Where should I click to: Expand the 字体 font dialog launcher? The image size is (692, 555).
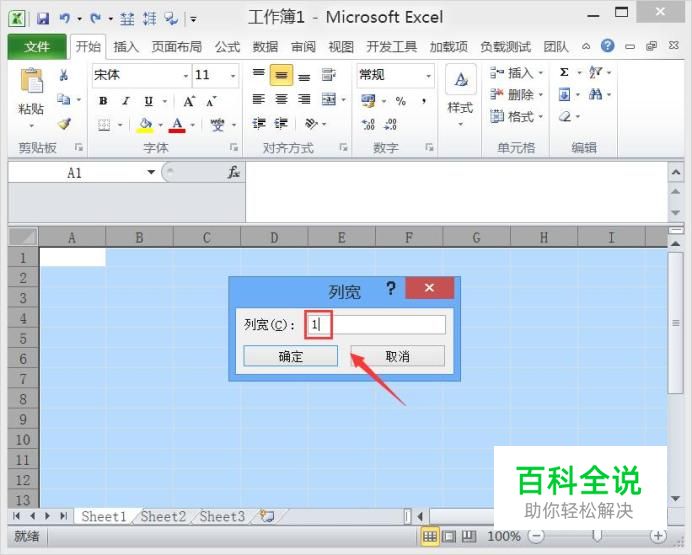[234, 147]
